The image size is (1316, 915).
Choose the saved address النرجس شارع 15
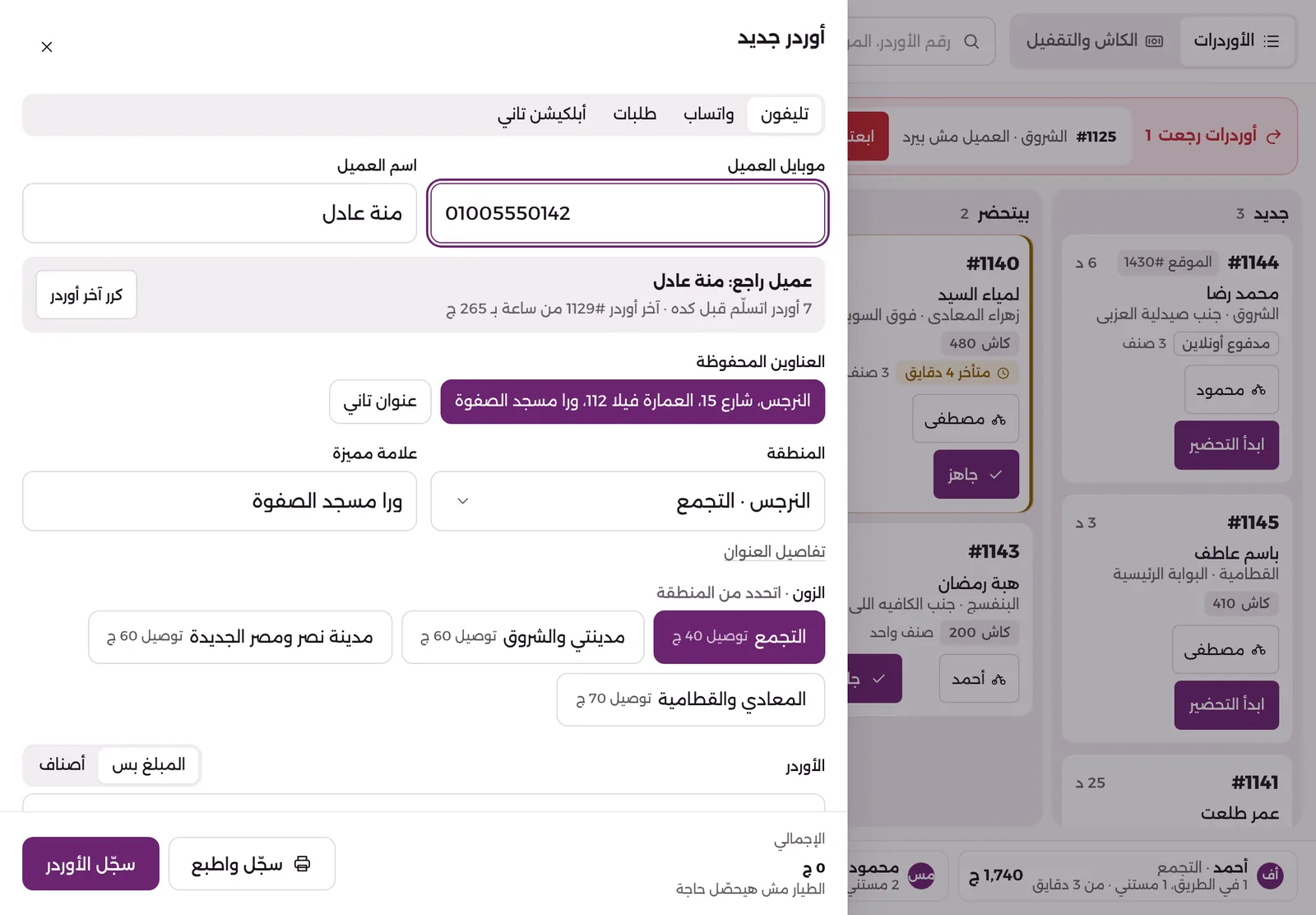coord(633,402)
